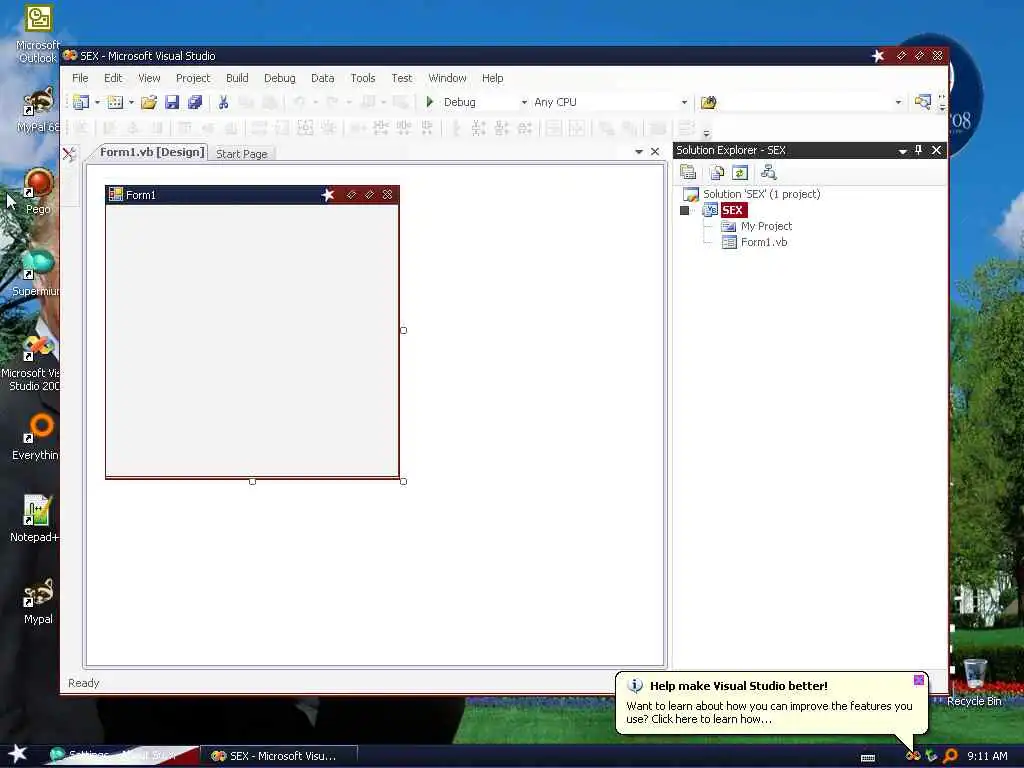This screenshot has height=768, width=1024.
Task: Click the Show All Files icon in Solution Explorer
Action: (x=717, y=172)
